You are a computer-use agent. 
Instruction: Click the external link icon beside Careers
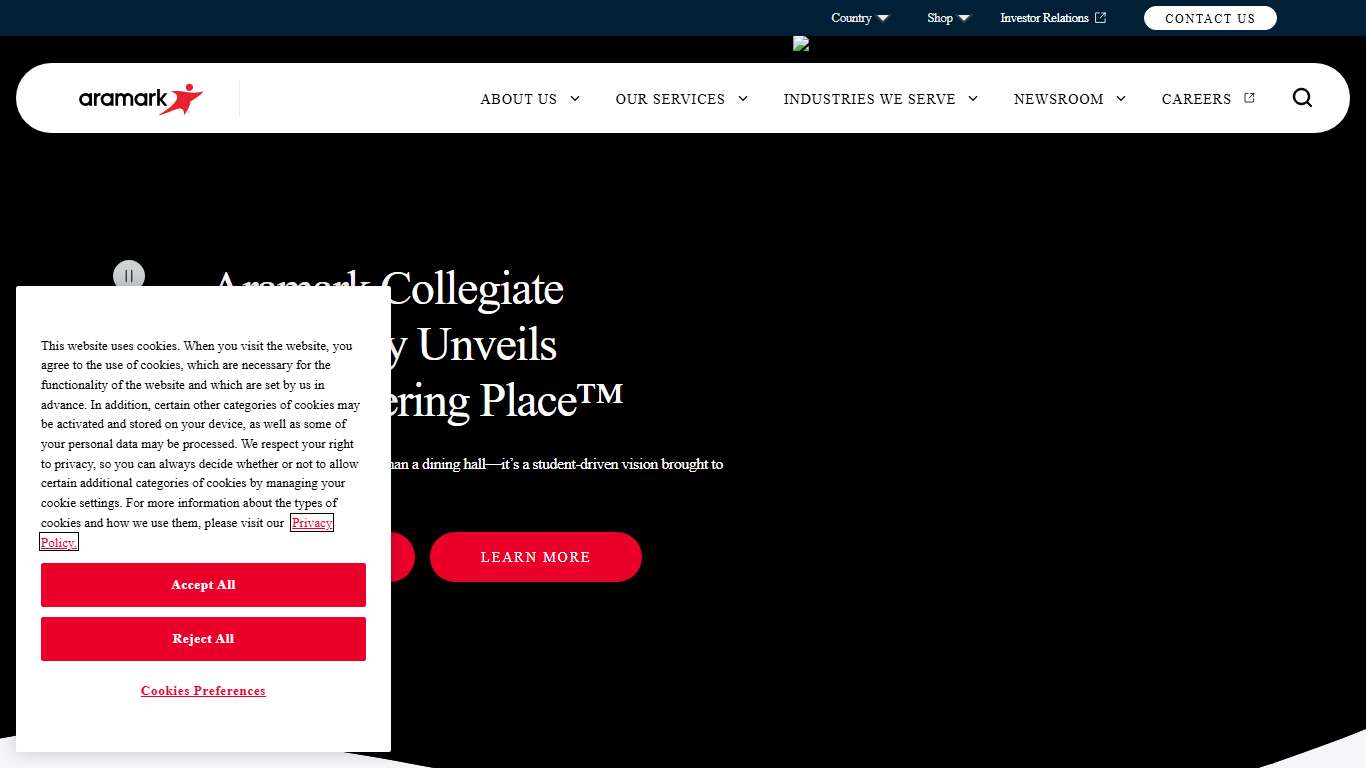(x=1249, y=98)
